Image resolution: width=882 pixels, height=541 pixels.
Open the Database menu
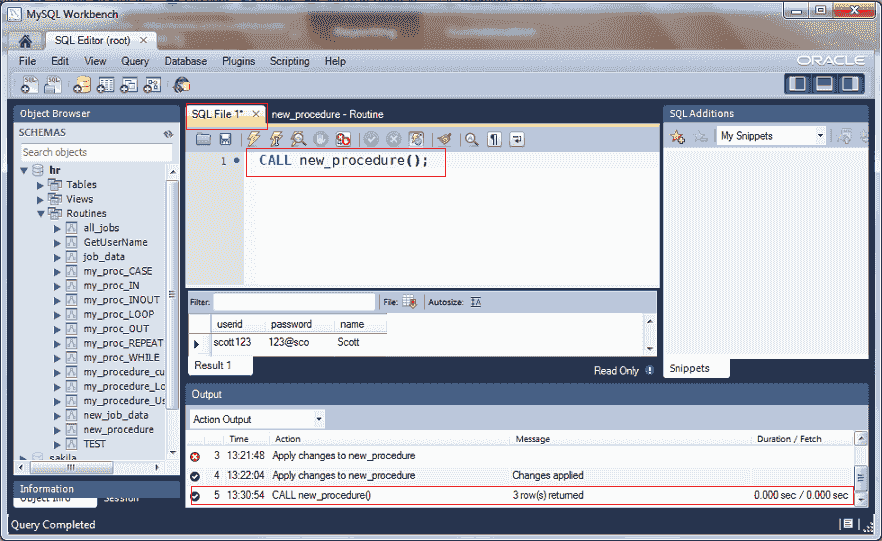tap(186, 61)
